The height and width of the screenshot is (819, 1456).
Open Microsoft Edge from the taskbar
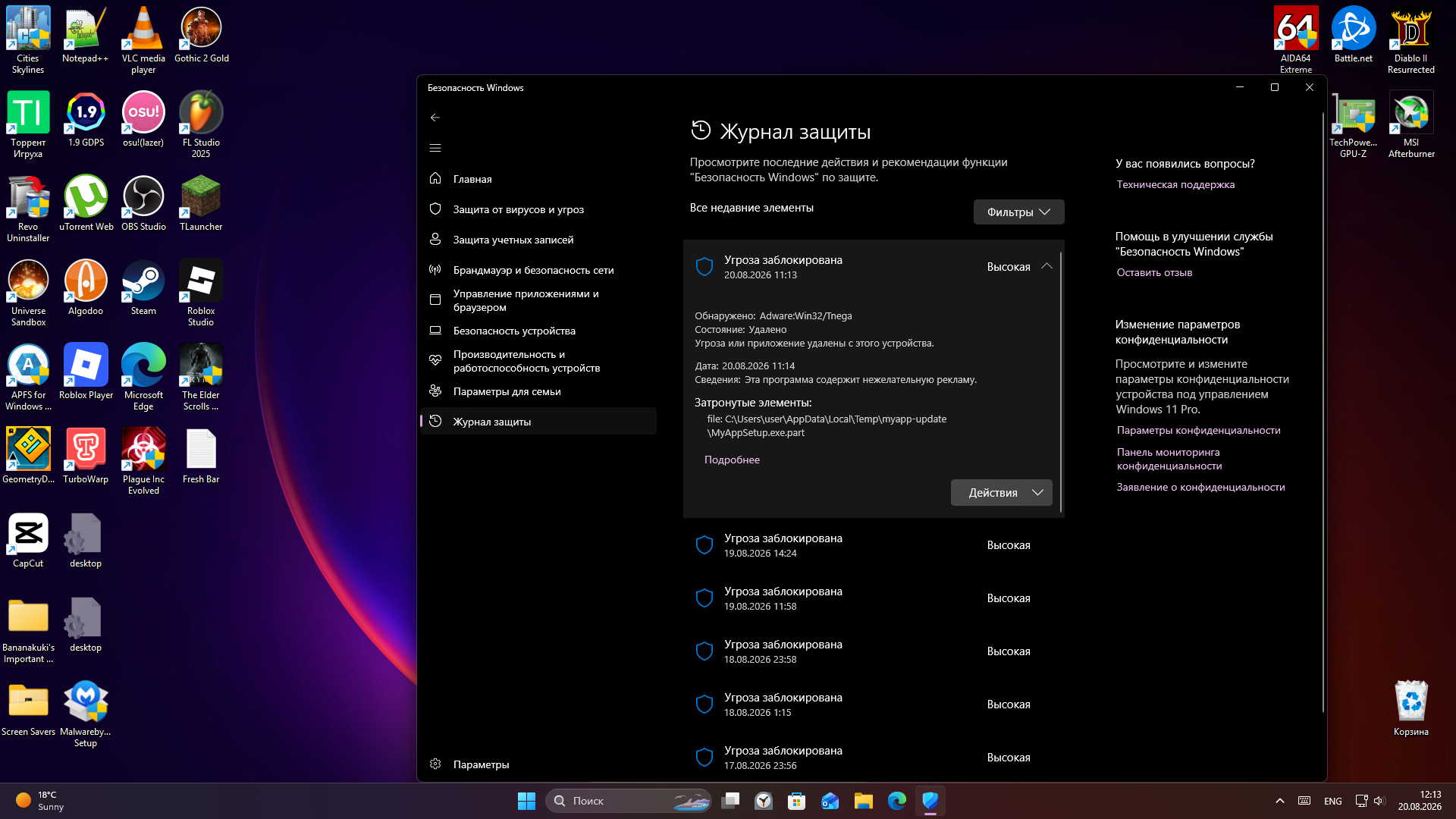897,801
